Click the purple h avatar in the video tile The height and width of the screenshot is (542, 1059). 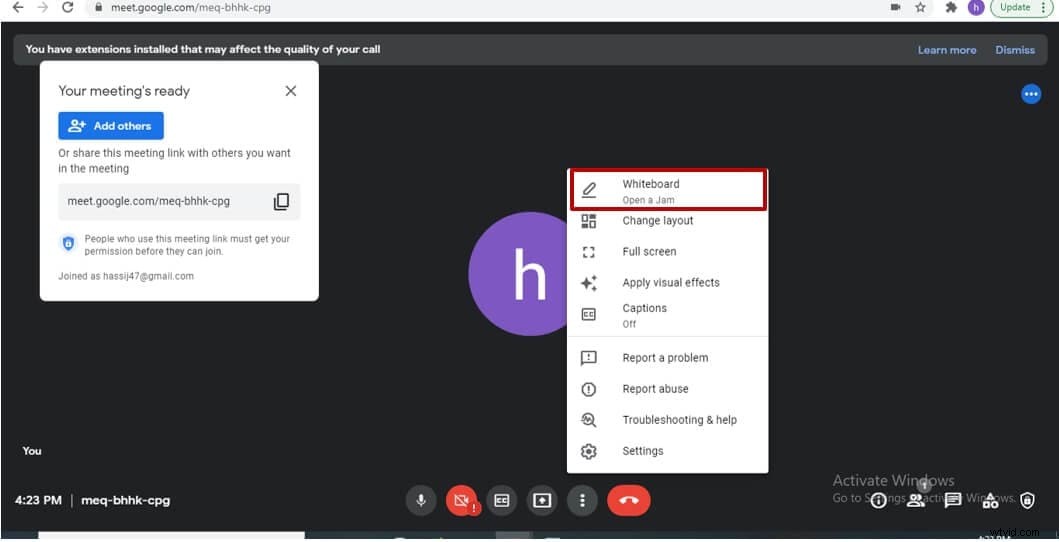[x=521, y=273]
